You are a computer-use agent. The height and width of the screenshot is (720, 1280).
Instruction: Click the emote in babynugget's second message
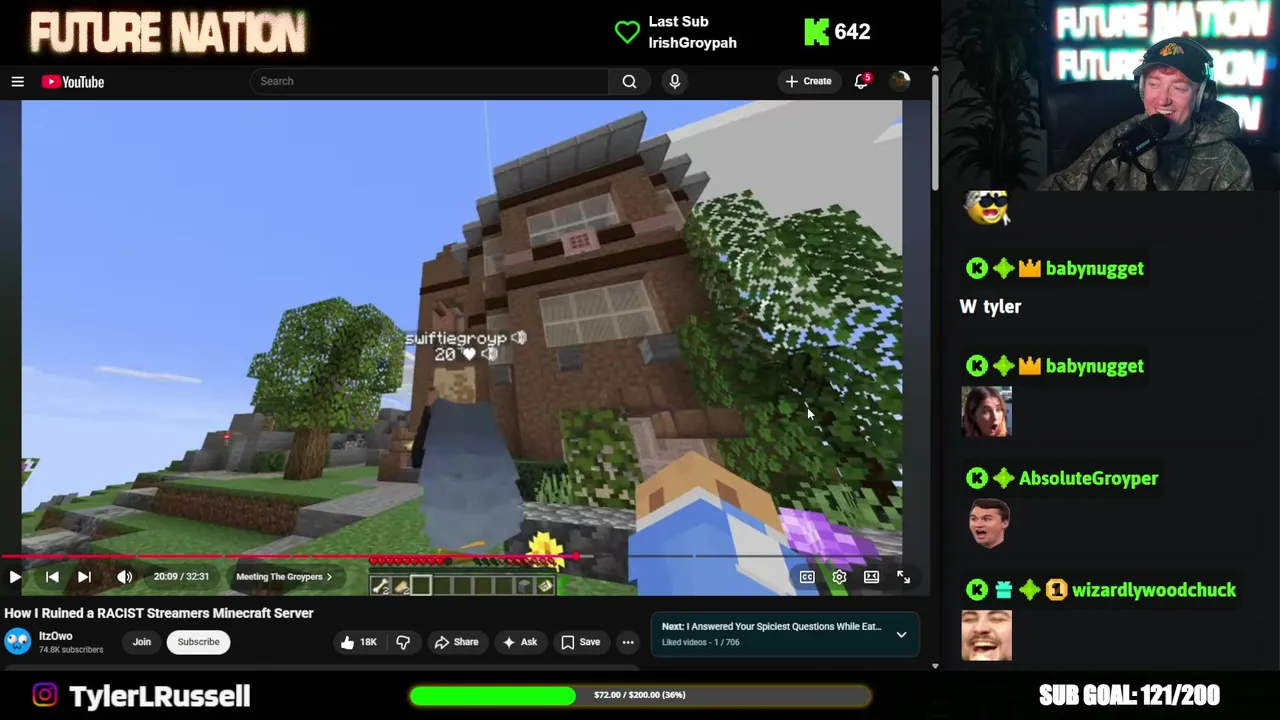coord(987,412)
